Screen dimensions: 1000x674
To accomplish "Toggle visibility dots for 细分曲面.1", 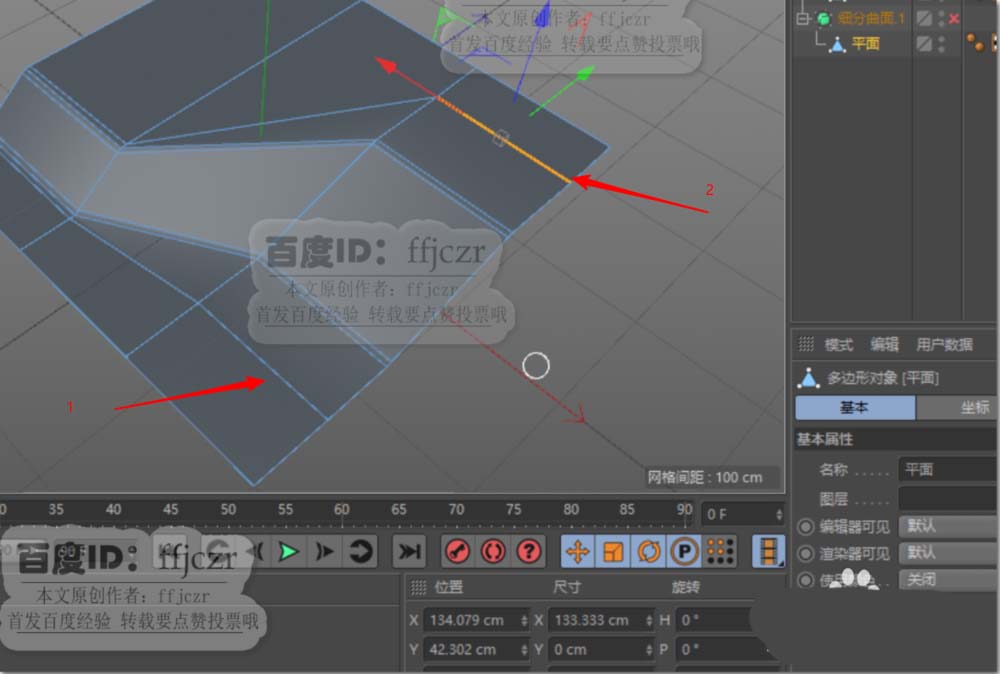I will pyautogui.click(x=941, y=18).
